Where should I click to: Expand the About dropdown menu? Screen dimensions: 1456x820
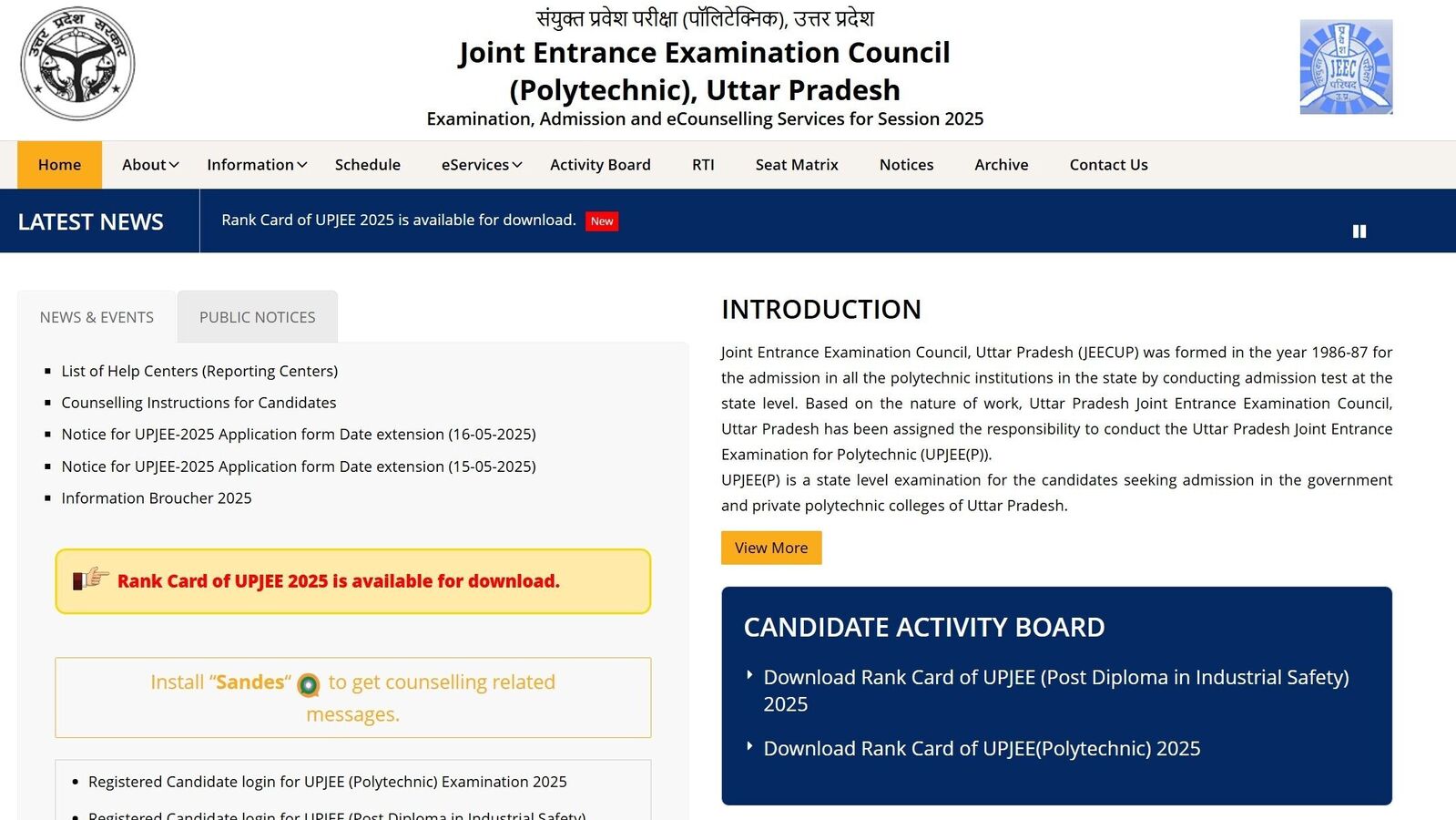[150, 165]
